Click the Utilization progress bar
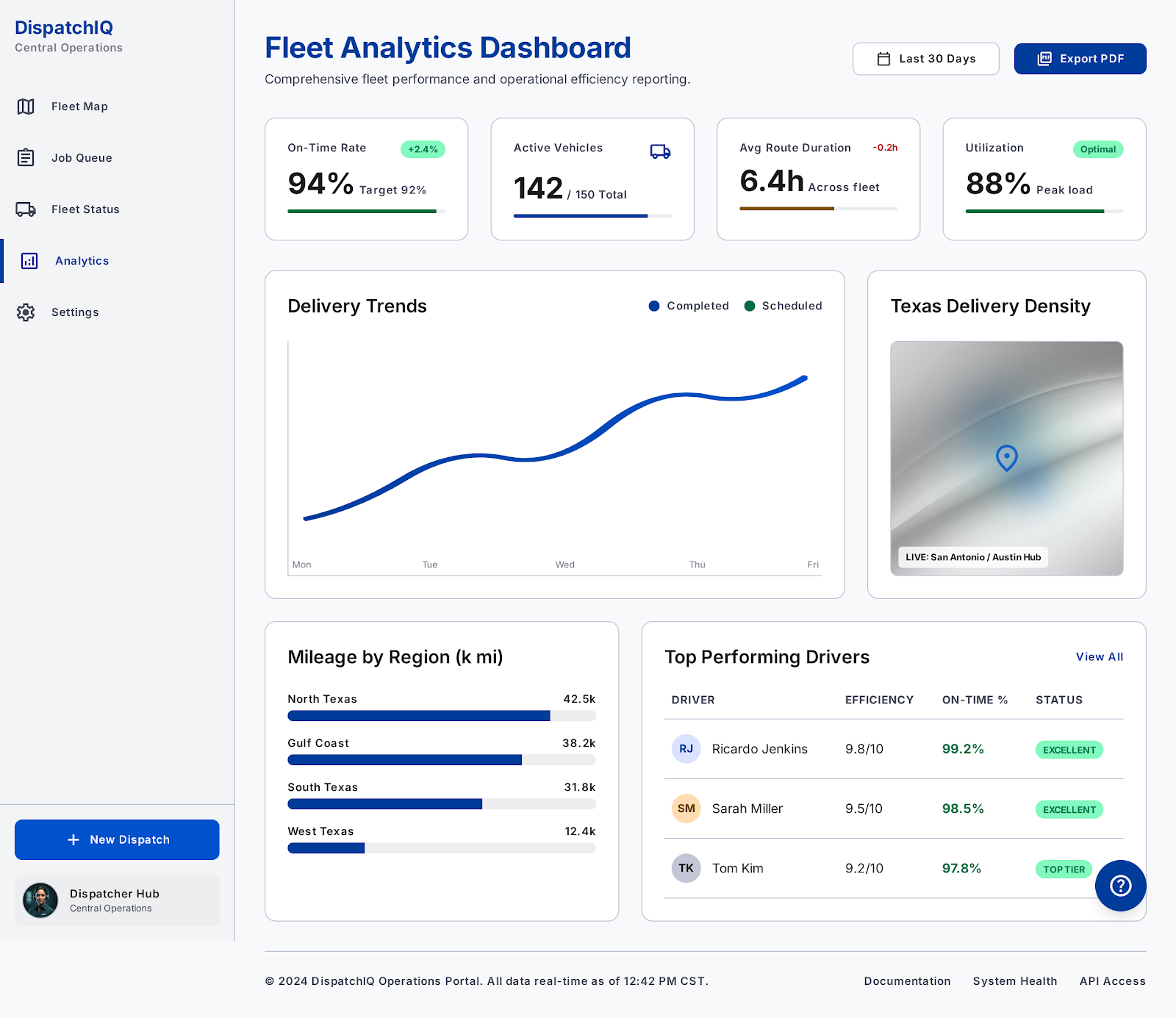This screenshot has width=1176, height=1018. click(1044, 211)
